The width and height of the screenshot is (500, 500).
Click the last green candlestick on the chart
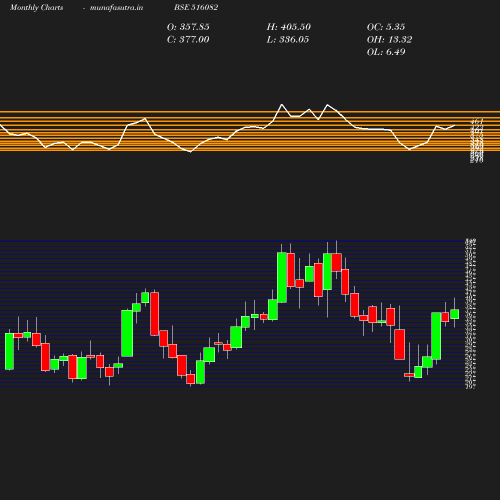point(455,314)
